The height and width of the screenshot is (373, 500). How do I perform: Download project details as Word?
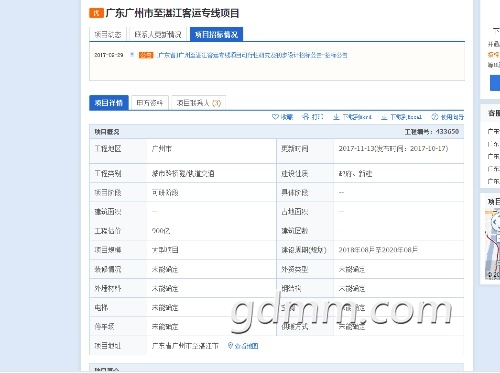pyautogui.click(x=352, y=117)
